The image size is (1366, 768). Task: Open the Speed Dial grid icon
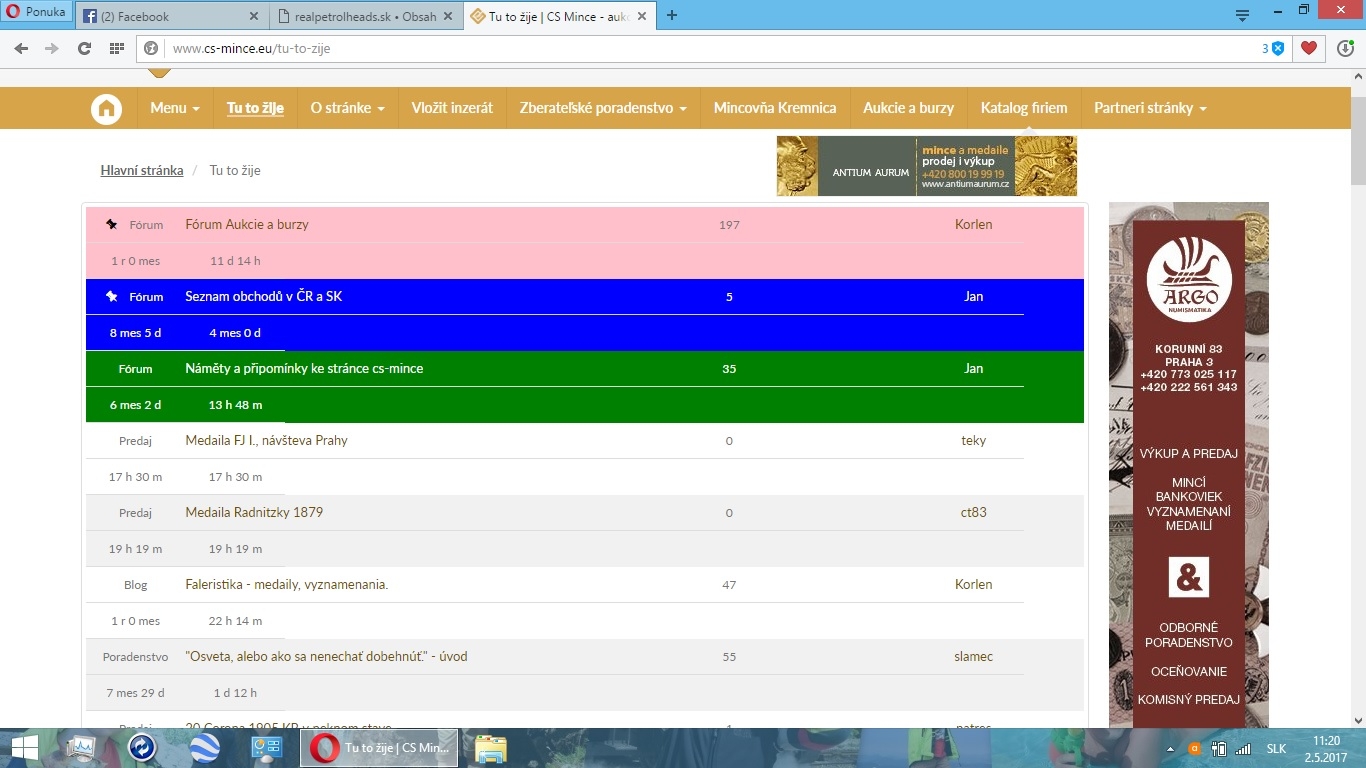[117, 48]
